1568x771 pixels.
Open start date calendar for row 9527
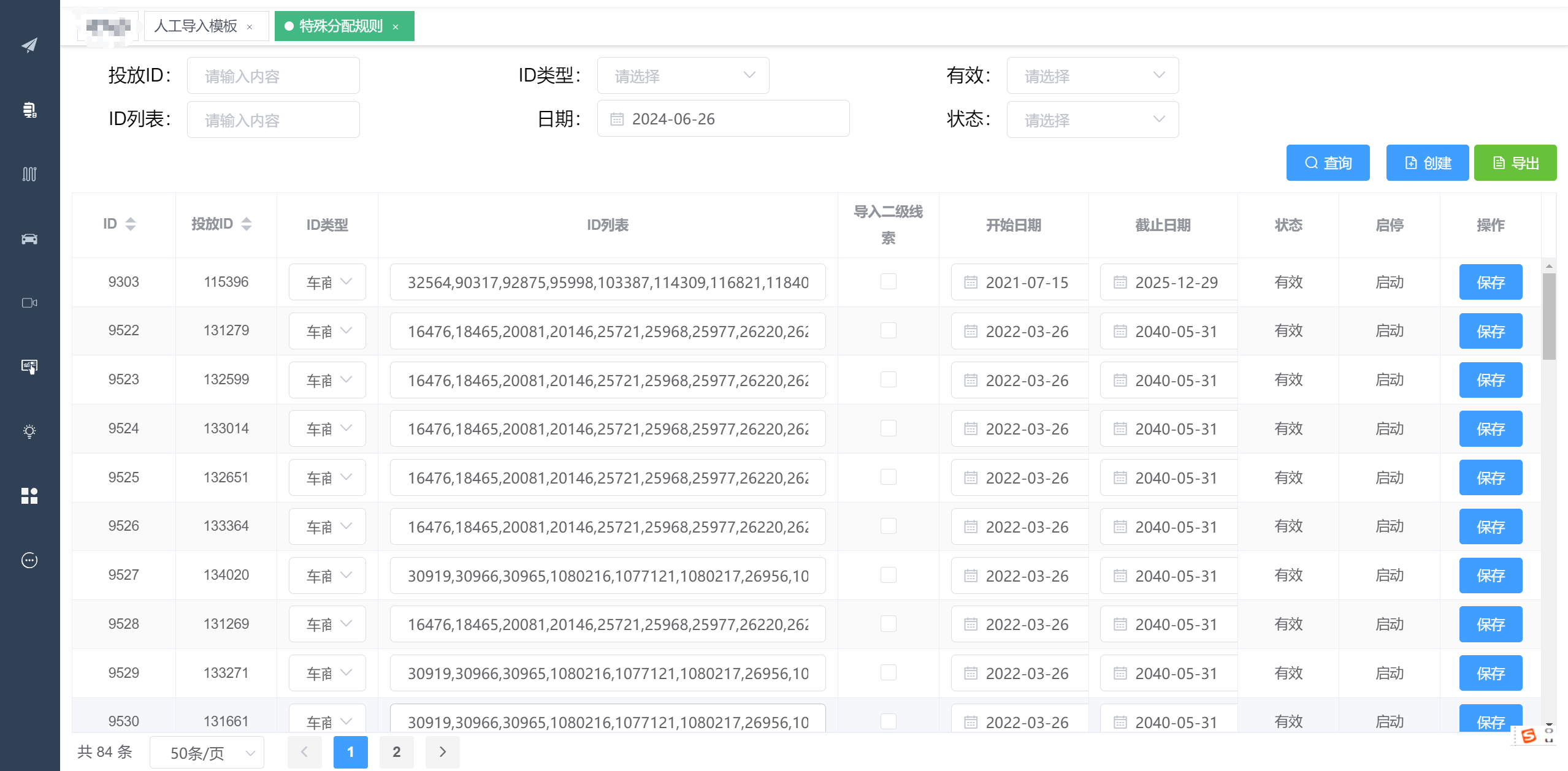click(971, 576)
